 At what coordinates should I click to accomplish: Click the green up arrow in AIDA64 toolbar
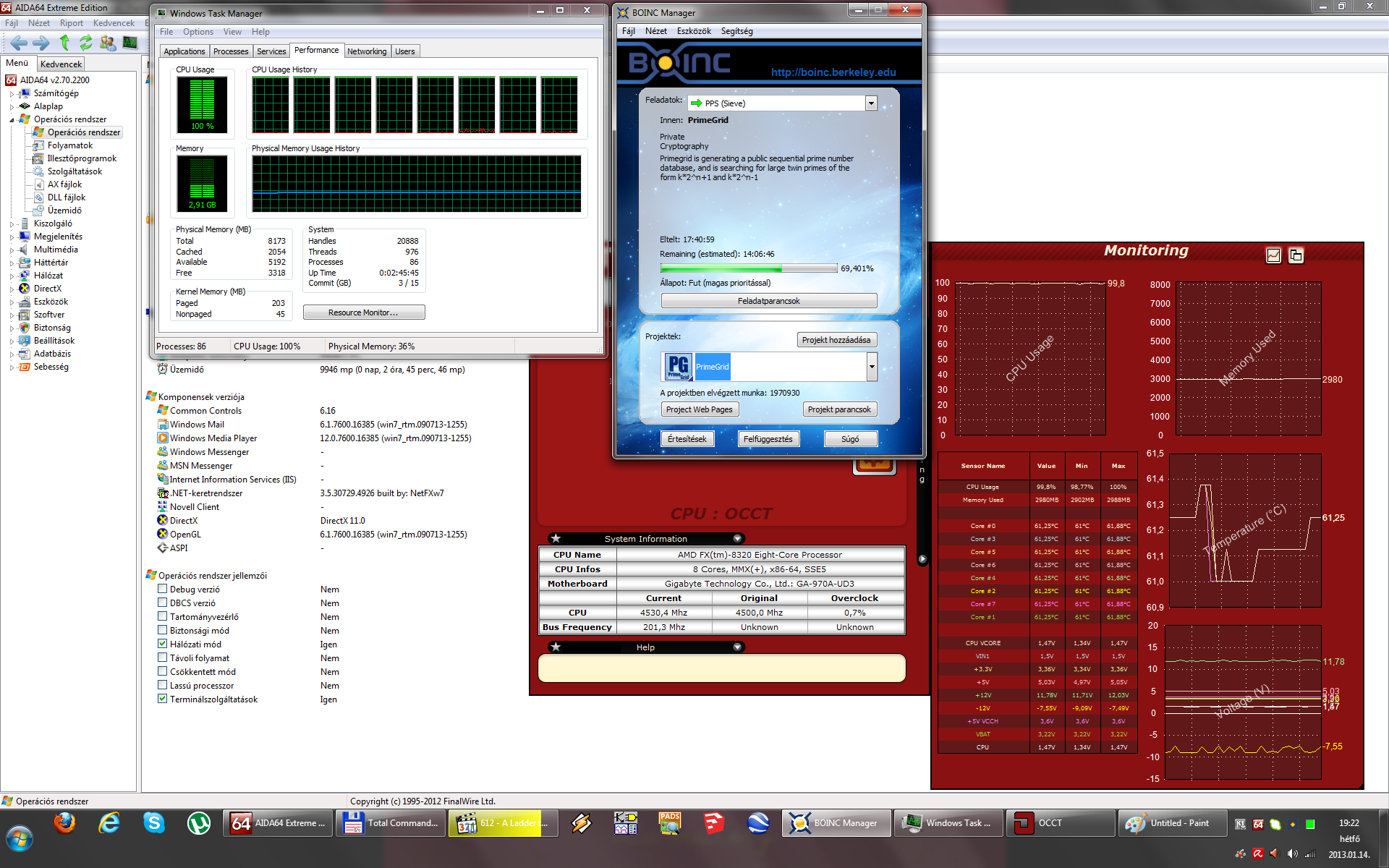(64, 43)
